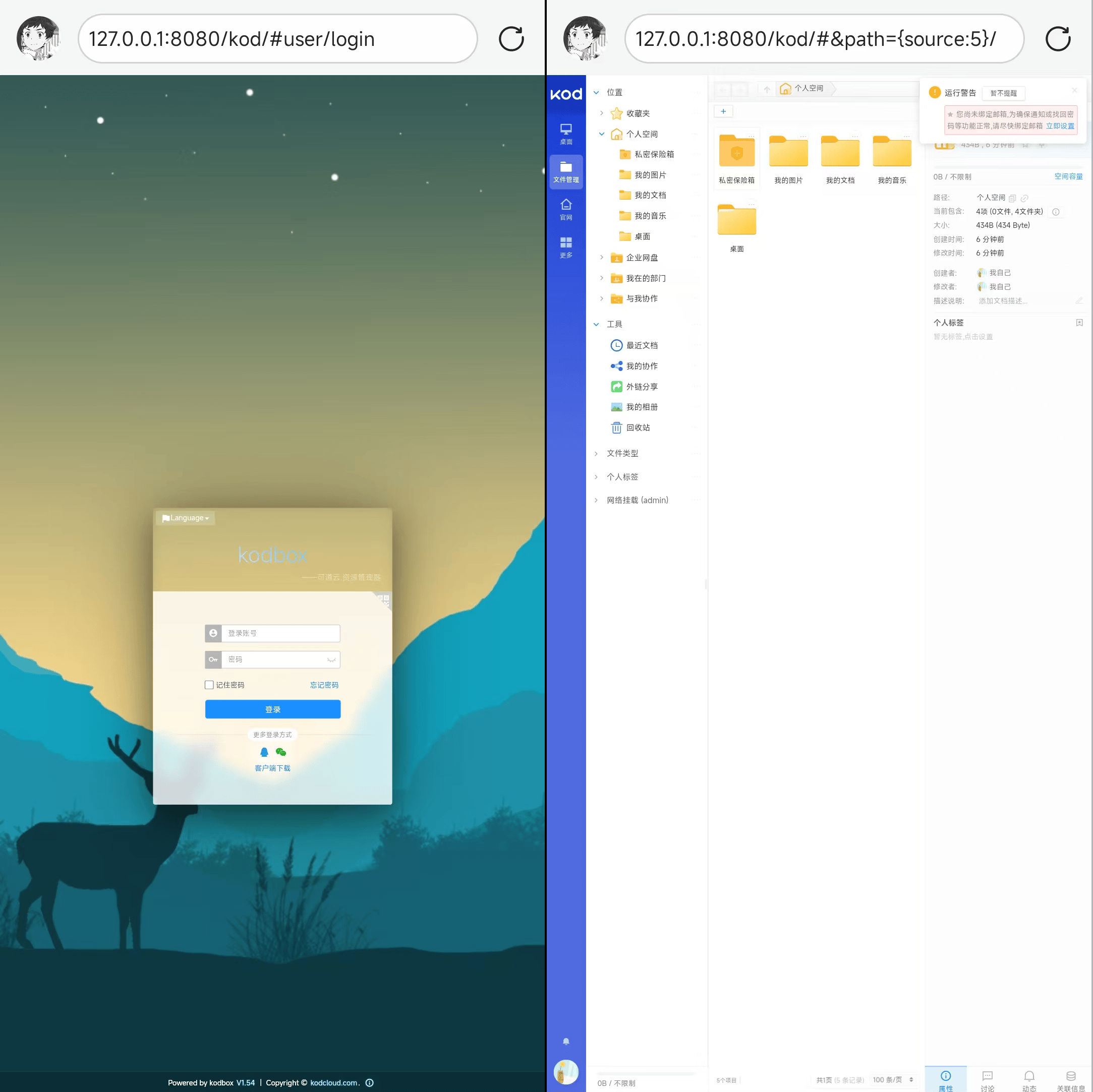Open the official website sidebar icon
The height and width of the screenshot is (1092, 1093).
pyautogui.click(x=566, y=209)
